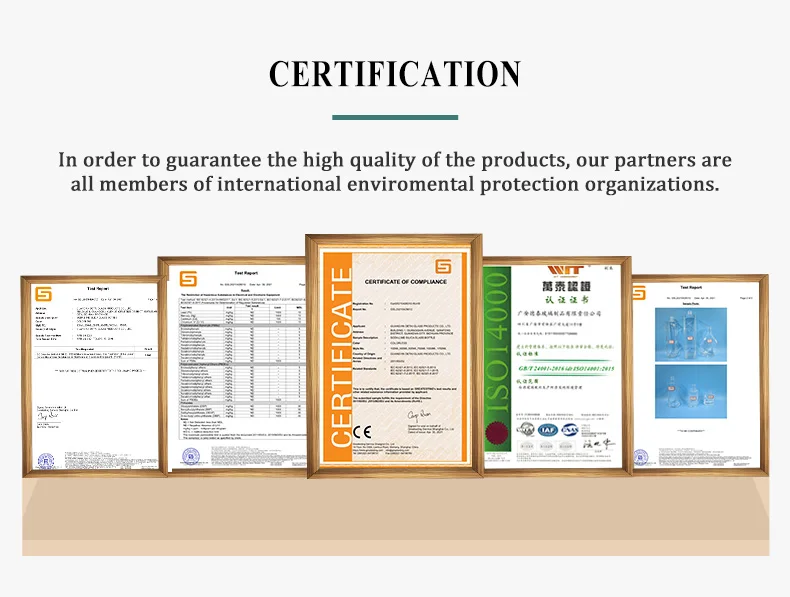The image size is (790, 597).
Task: Click the paragraph about partners' environmental protection membership
Action: click(x=395, y=172)
